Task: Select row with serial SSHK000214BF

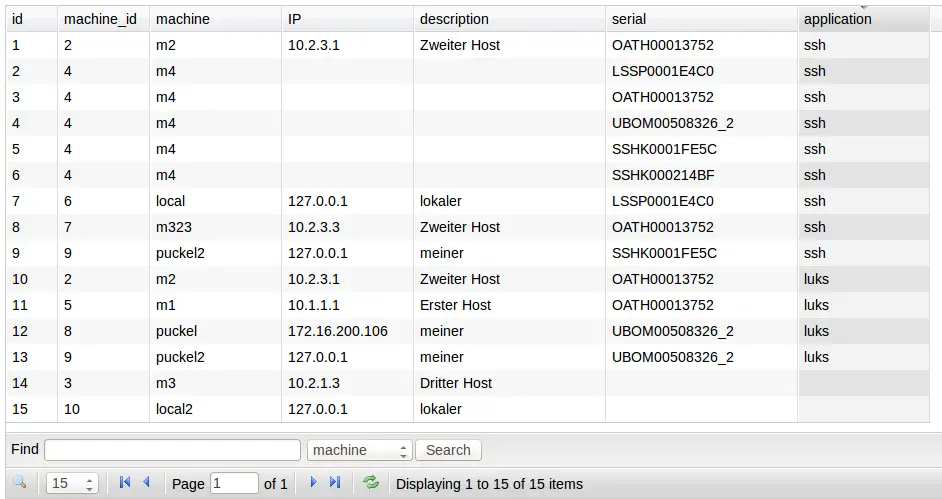Action: [x=467, y=175]
